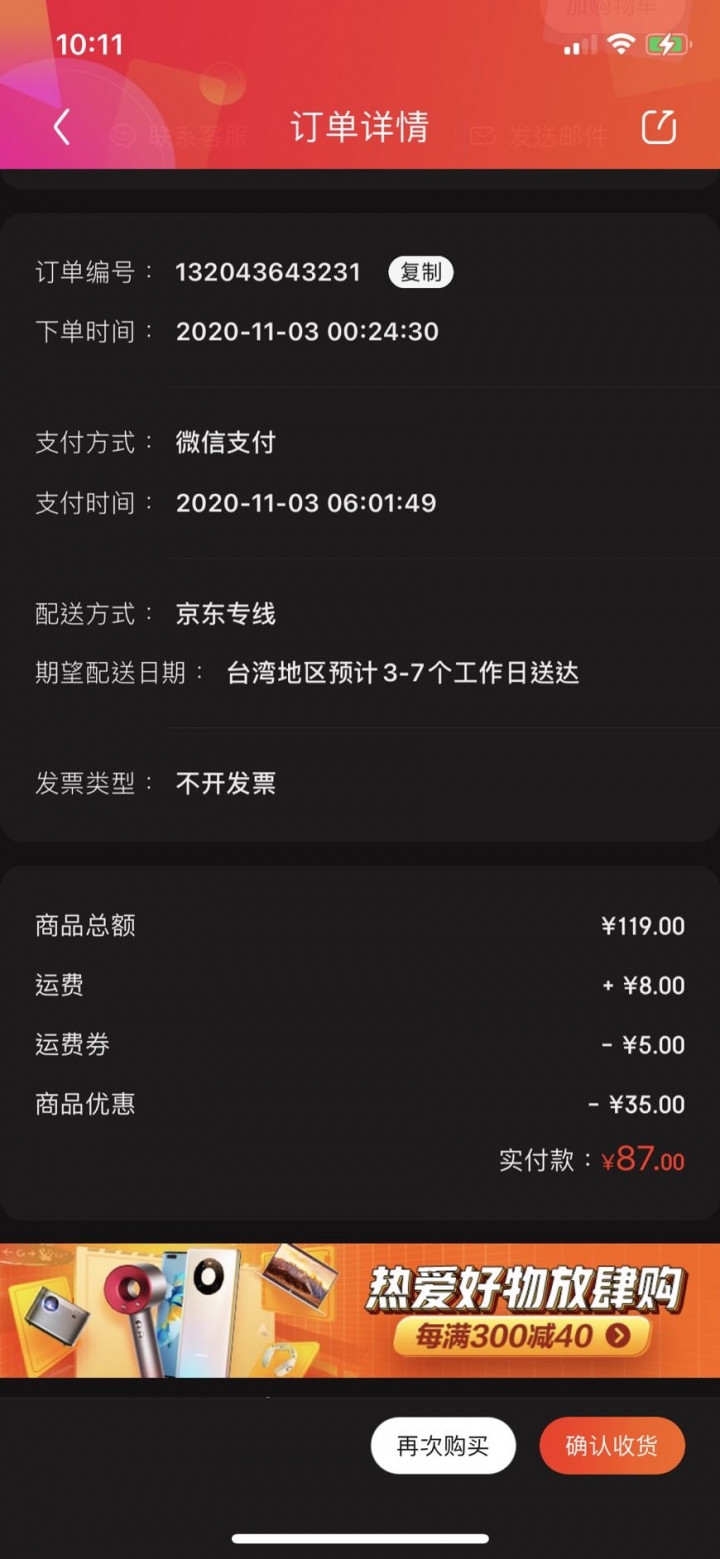Tap the charging battery status icon
Image resolution: width=720 pixels, height=1559 pixels.
pos(668,44)
